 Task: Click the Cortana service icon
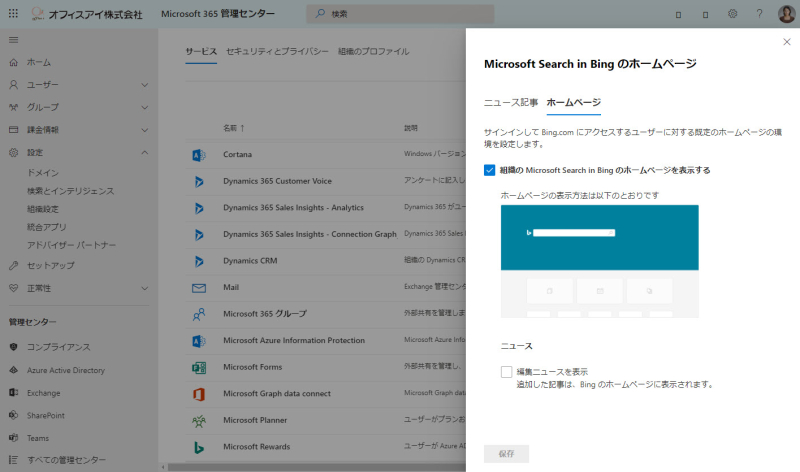pos(198,155)
